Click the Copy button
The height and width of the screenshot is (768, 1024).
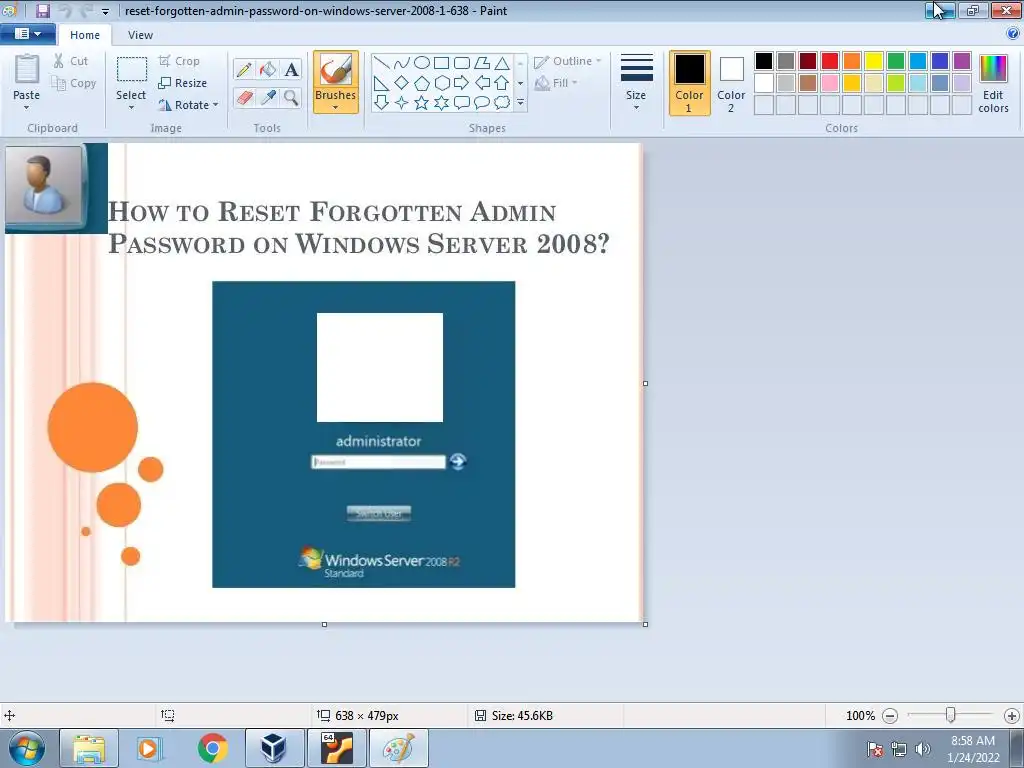[x=74, y=83]
